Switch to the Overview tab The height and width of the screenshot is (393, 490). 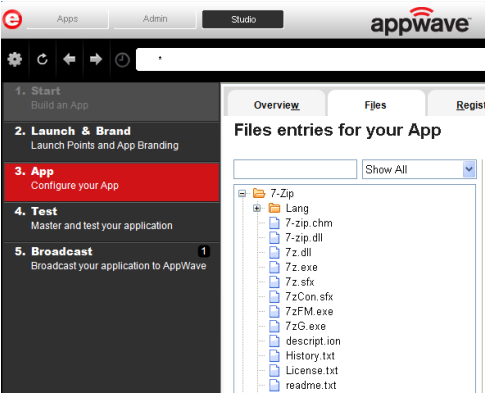(276, 105)
